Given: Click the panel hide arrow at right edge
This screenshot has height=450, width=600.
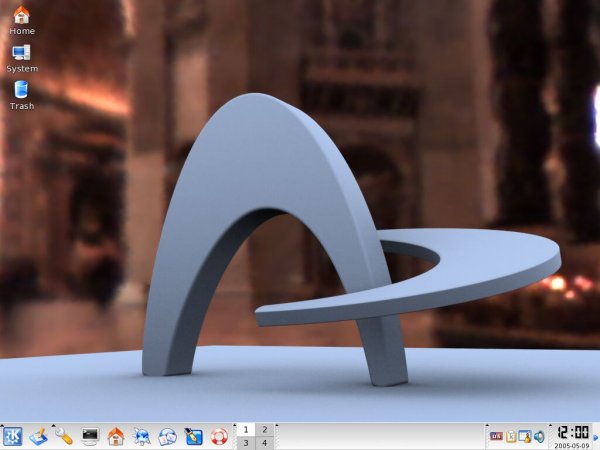Looking at the screenshot, I should [596, 436].
